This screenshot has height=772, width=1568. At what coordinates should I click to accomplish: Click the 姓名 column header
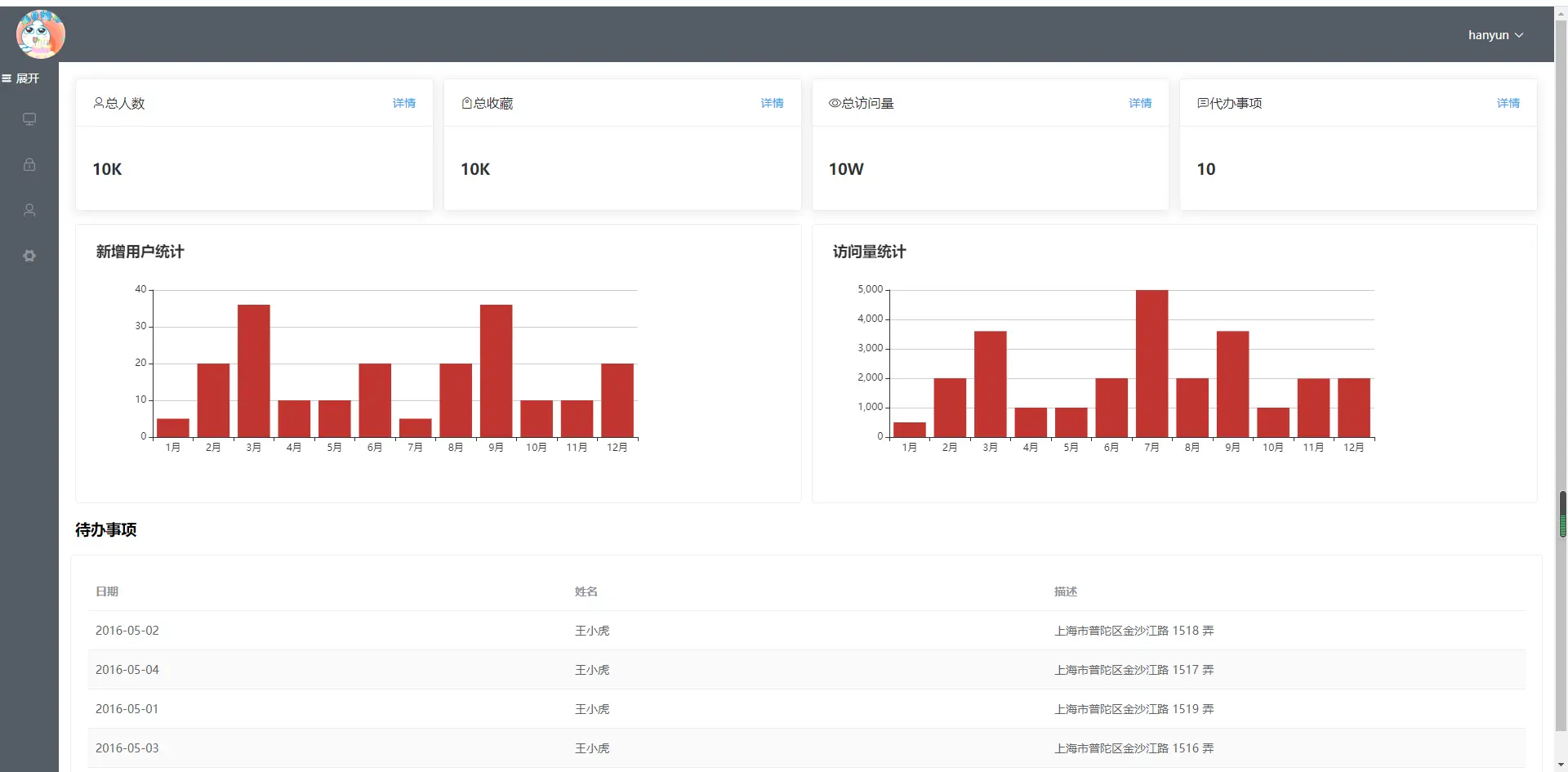pos(586,591)
